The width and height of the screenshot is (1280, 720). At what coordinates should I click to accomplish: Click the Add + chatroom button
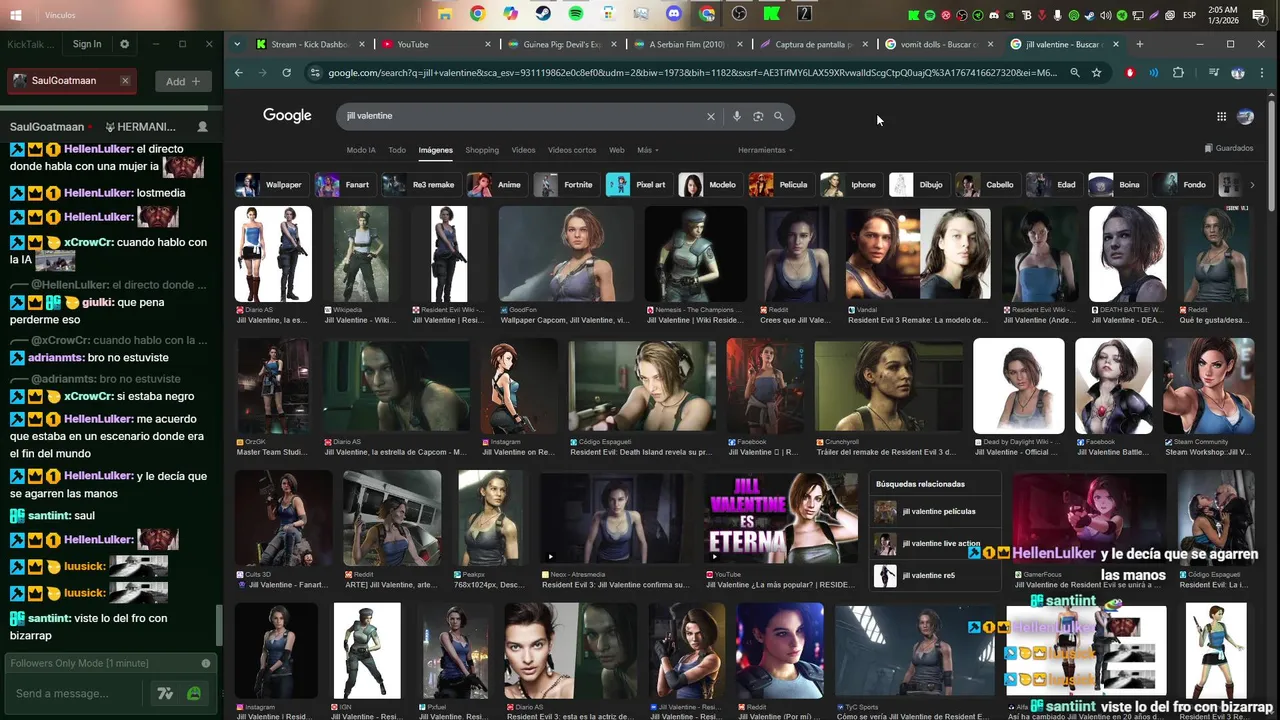click(183, 81)
